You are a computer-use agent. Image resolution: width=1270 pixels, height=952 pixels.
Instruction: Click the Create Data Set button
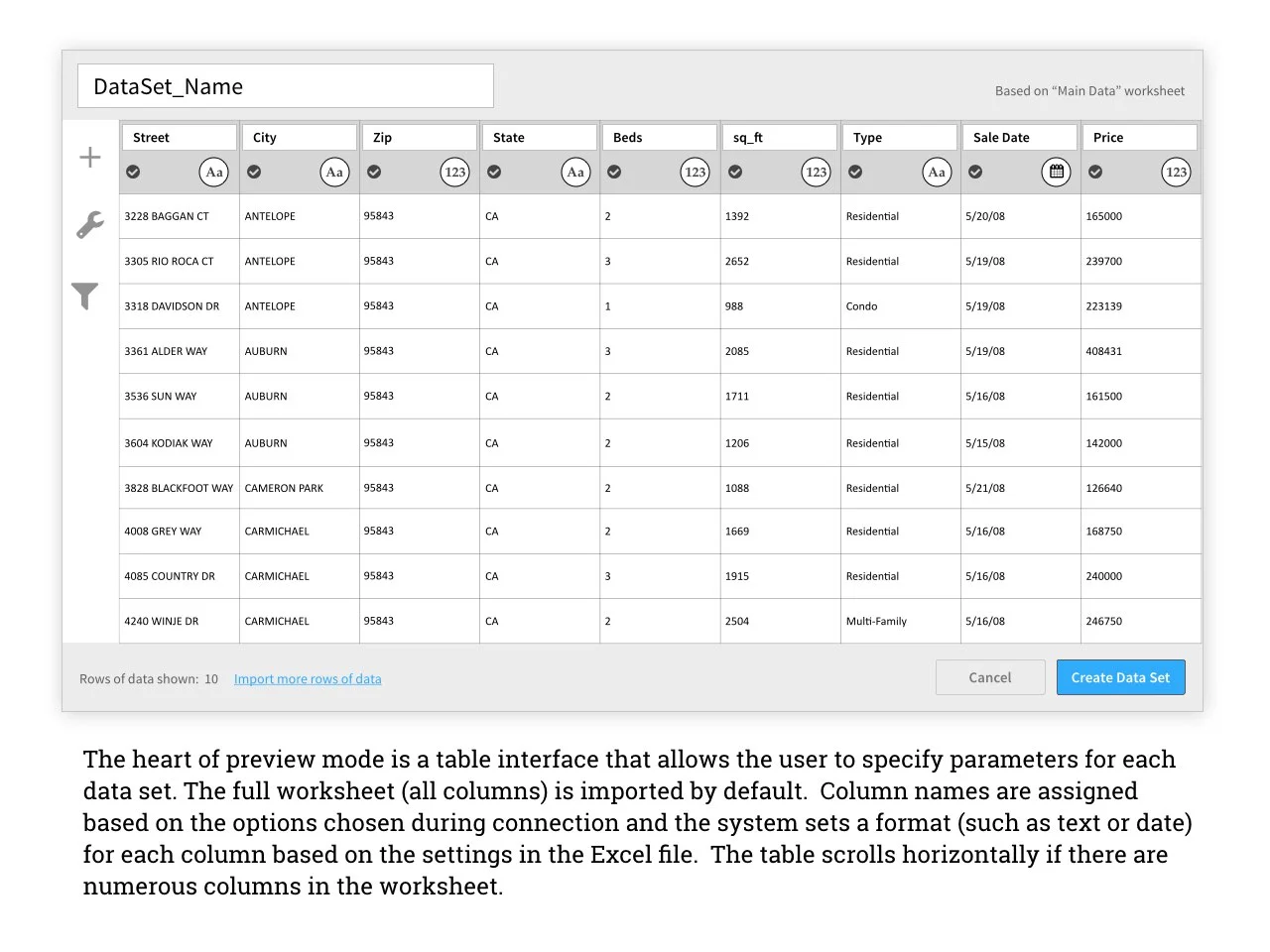click(x=1120, y=677)
